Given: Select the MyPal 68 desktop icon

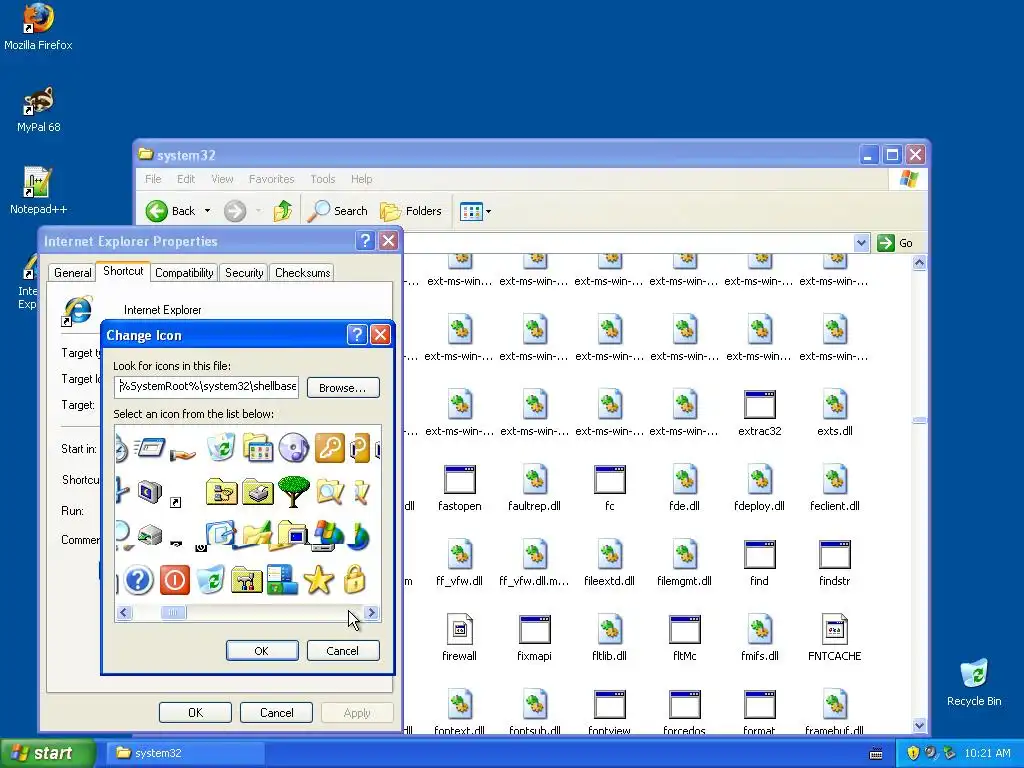Looking at the screenshot, I should coord(39,110).
